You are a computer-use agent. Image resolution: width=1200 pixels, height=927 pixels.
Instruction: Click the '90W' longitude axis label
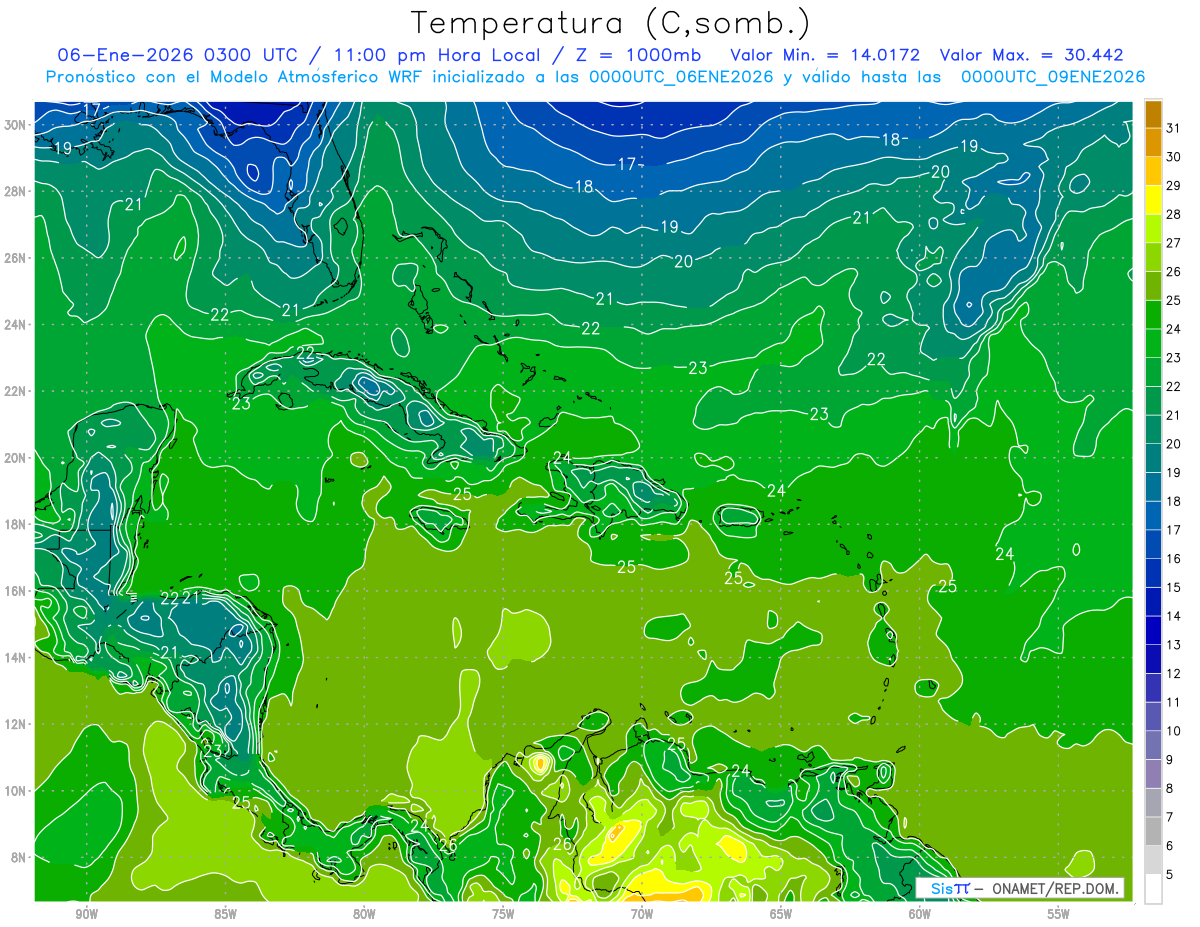pyautogui.click(x=87, y=914)
